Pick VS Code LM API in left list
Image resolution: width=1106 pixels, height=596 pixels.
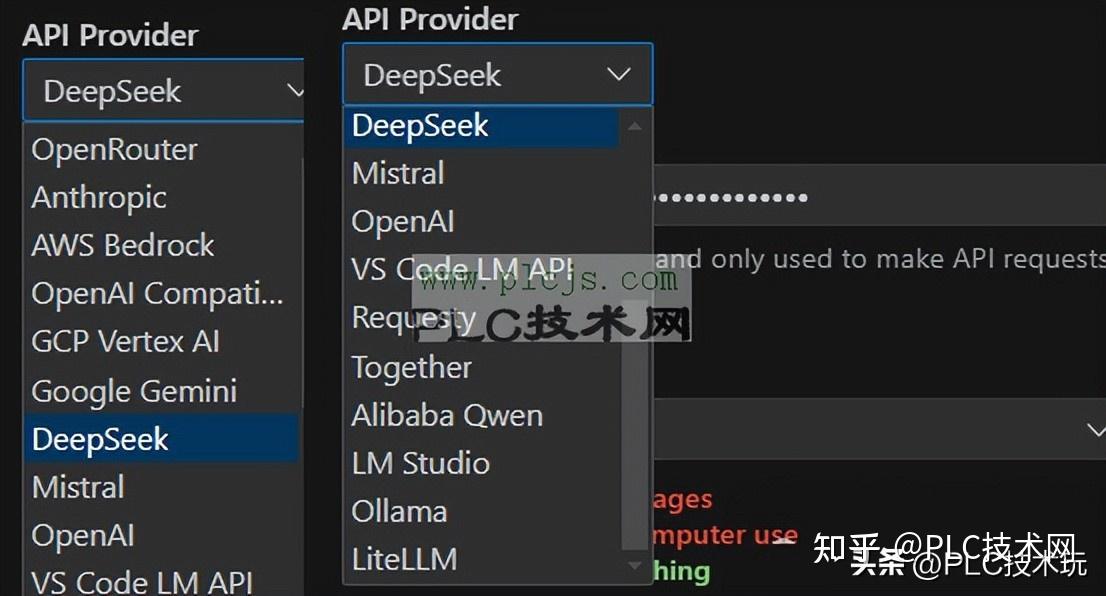[x=162, y=581]
